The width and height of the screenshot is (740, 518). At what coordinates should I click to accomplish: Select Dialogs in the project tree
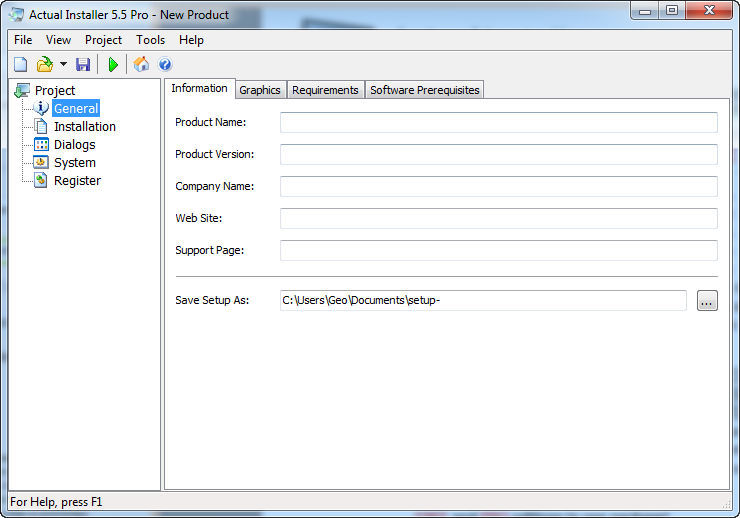pos(75,144)
